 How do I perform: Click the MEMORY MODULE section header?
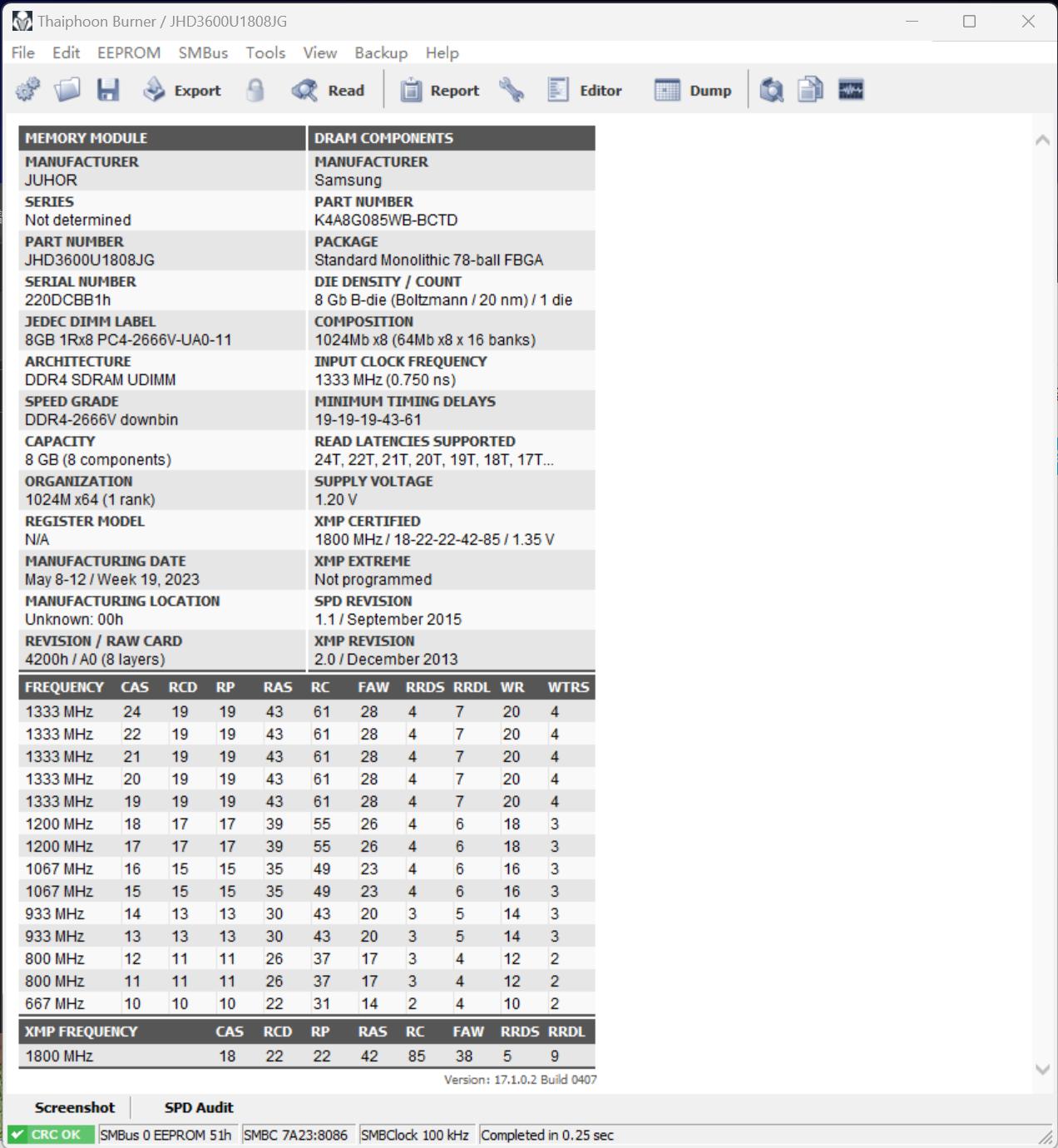tap(162, 138)
